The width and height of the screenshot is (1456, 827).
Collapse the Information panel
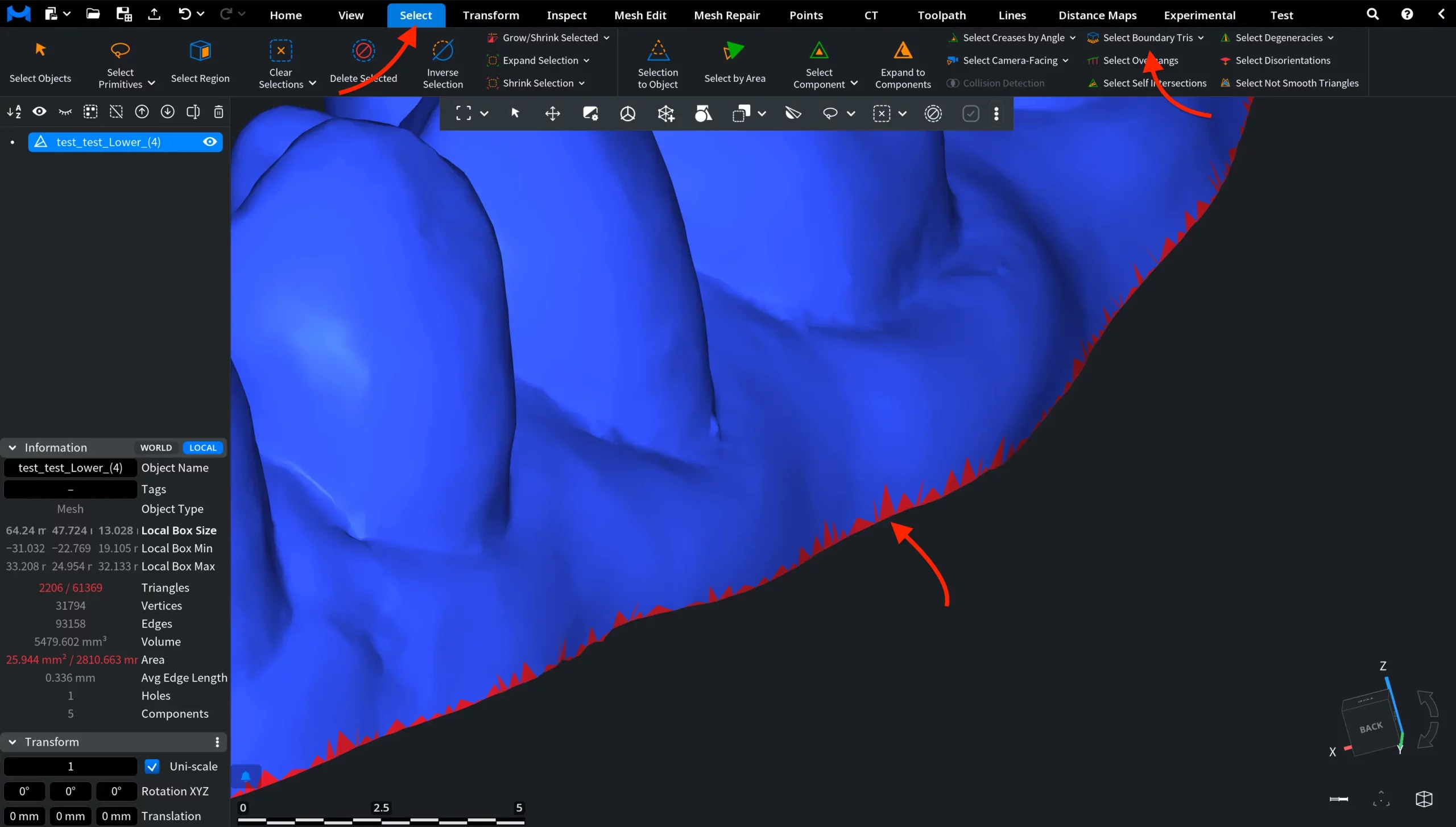(12, 448)
